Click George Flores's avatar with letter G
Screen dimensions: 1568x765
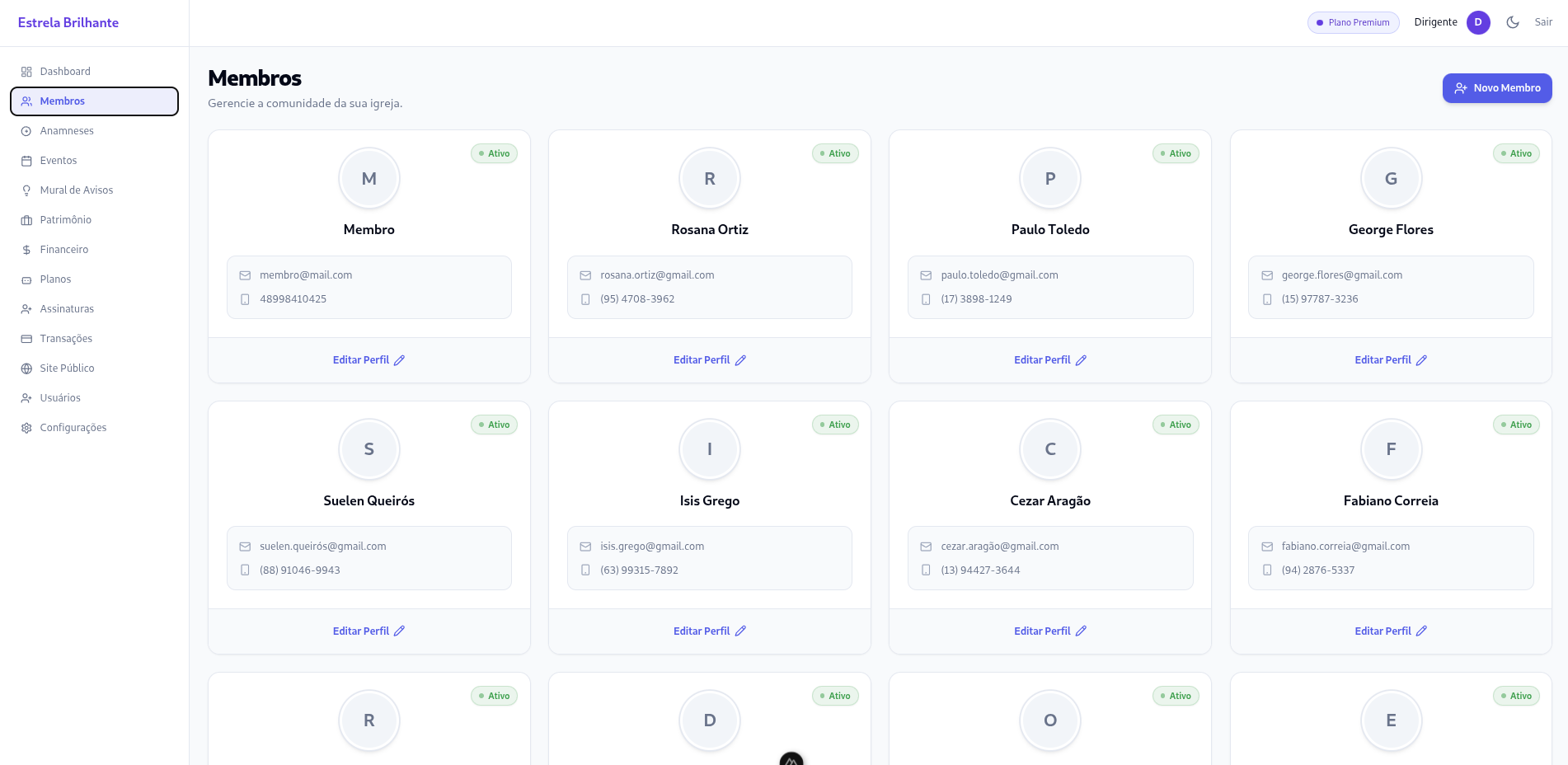click(x=1391, y=178)
